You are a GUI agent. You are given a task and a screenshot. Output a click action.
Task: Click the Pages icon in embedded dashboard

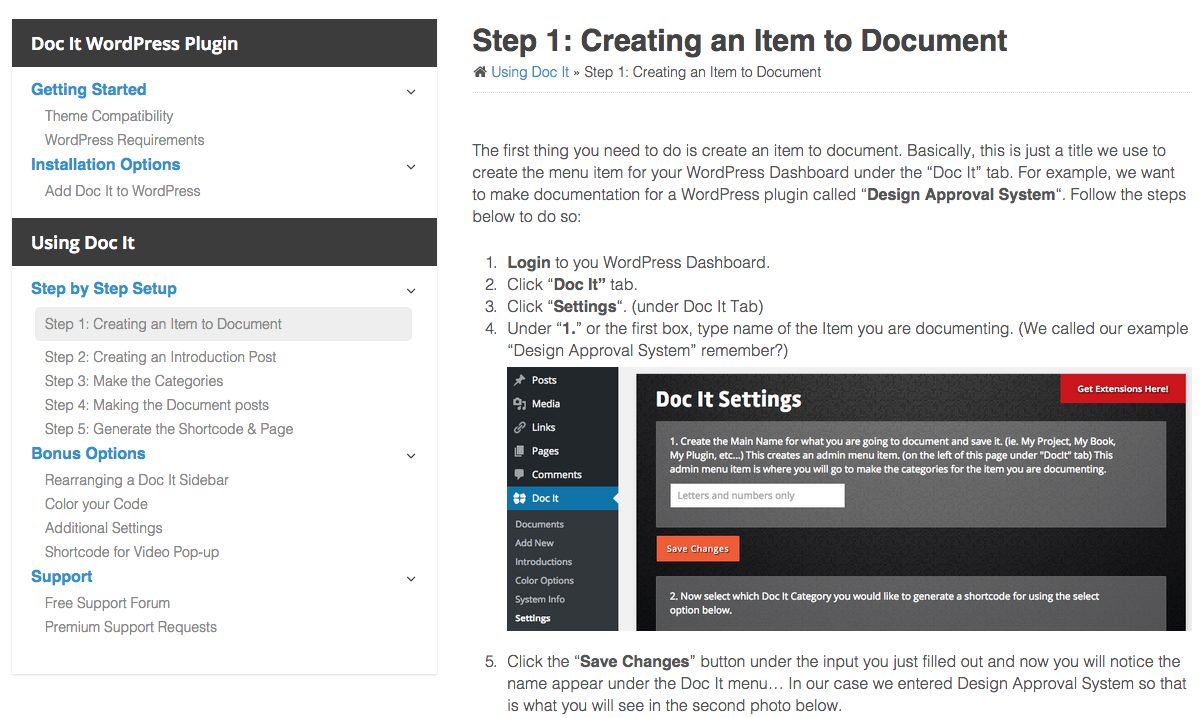point(519,451)
